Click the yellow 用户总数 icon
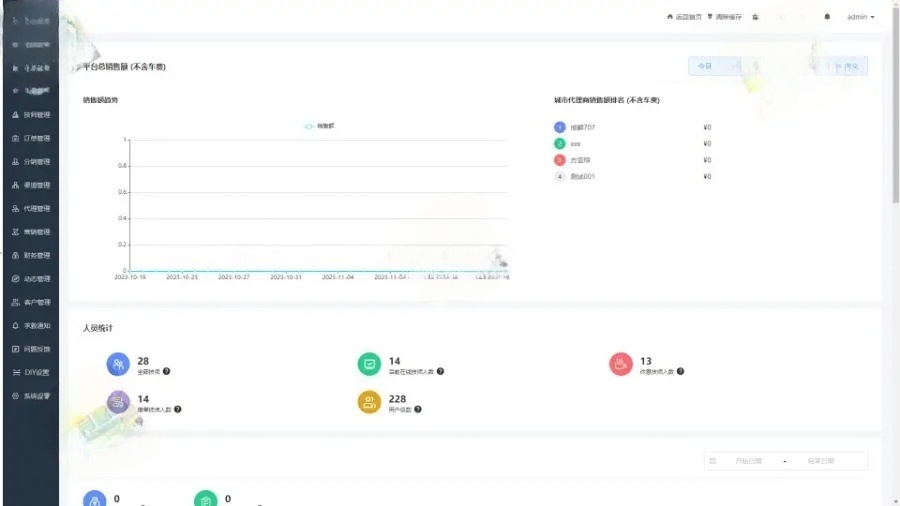The image size is (900, 506). pos(369,402)
